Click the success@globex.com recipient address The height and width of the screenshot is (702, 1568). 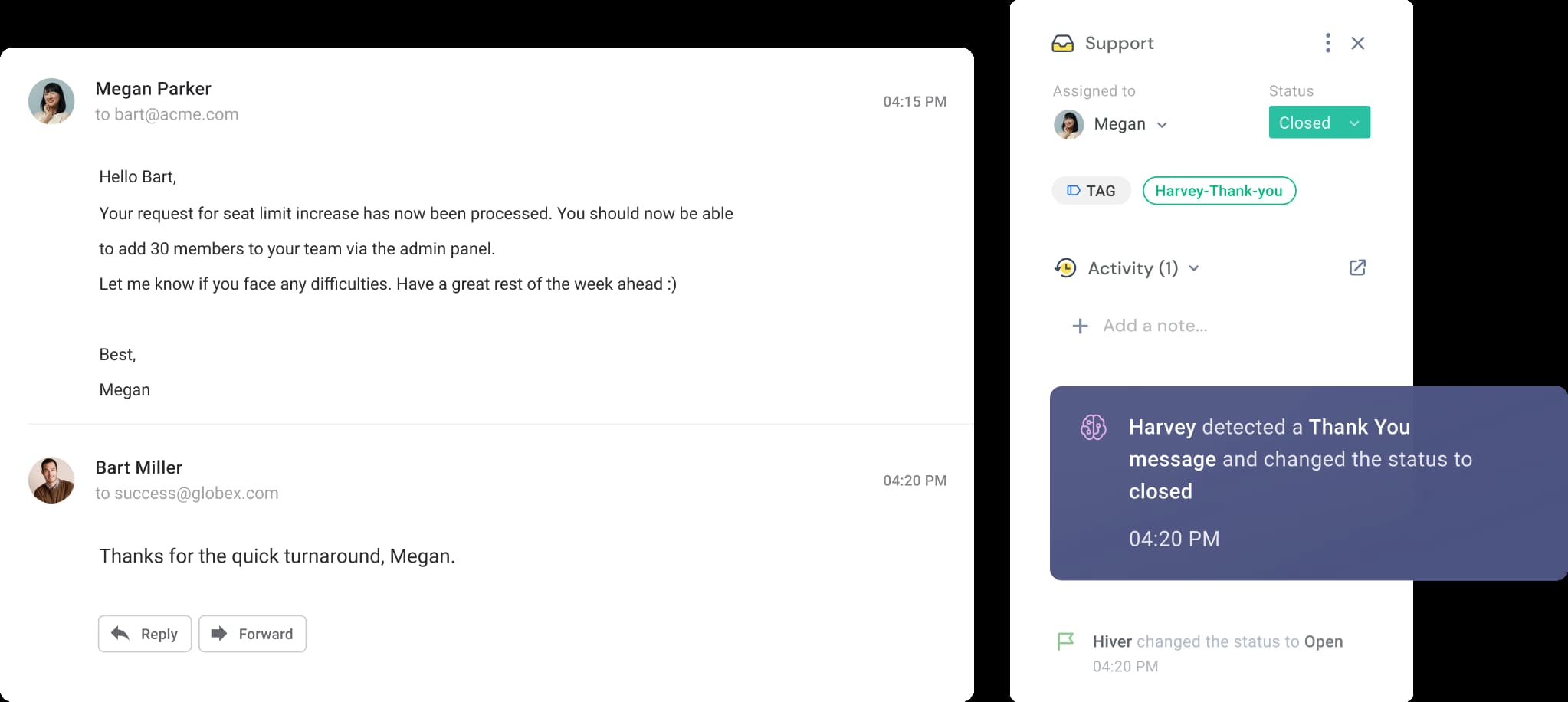tap(196, 494)
